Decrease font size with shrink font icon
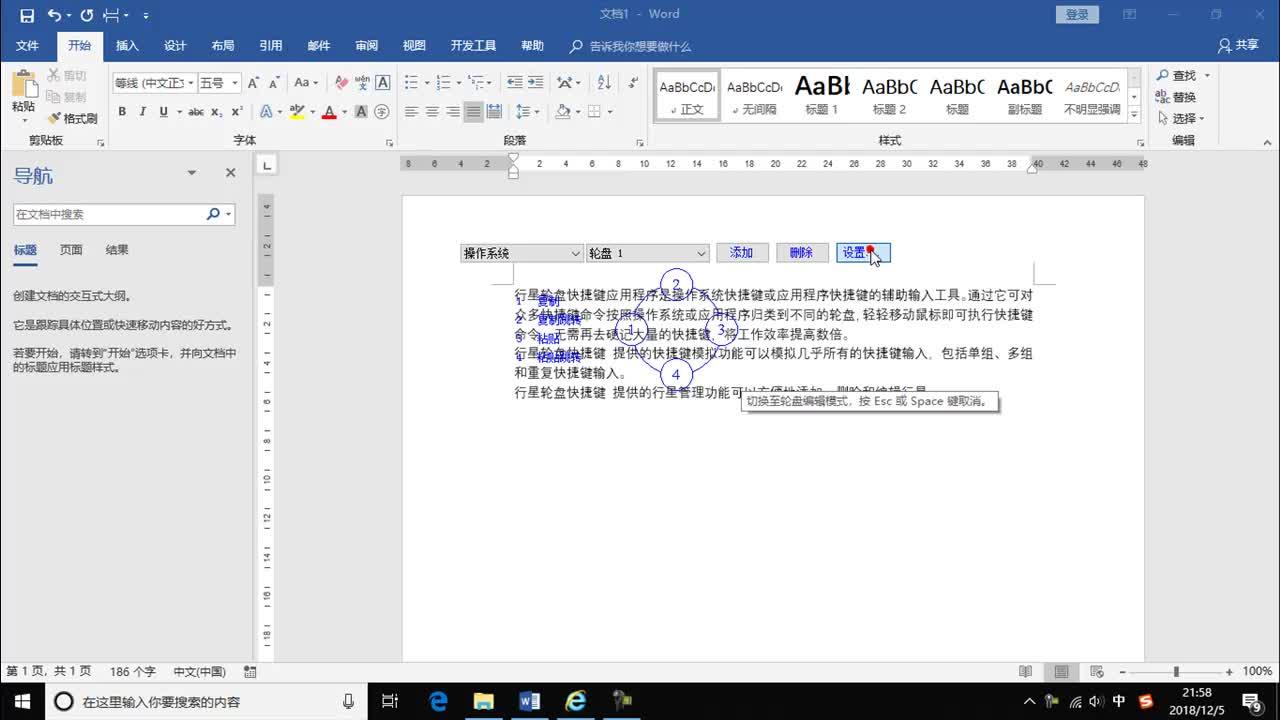Viewport: 1280px width, 720px height. (x=274, y=83)
